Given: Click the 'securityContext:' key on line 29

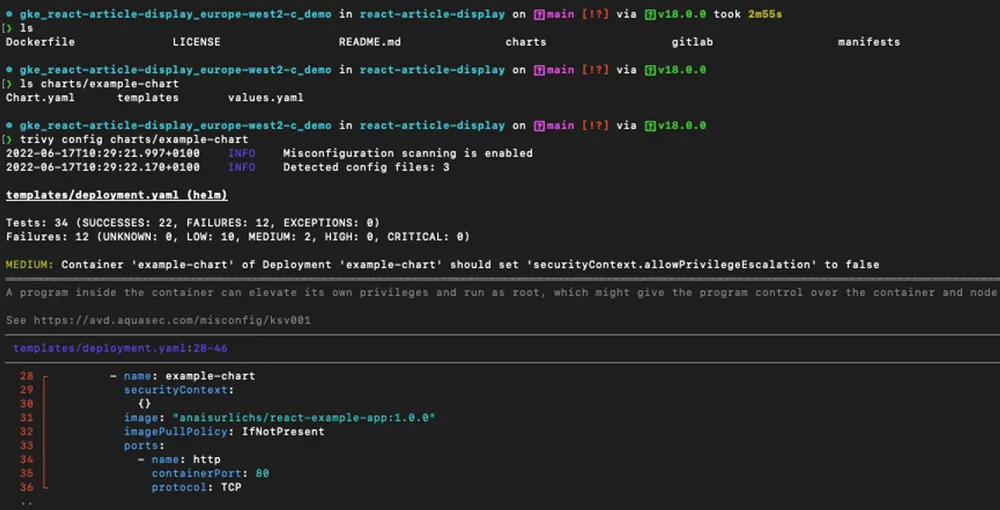Looking at the screenshot, I should [x=179, y=390].
